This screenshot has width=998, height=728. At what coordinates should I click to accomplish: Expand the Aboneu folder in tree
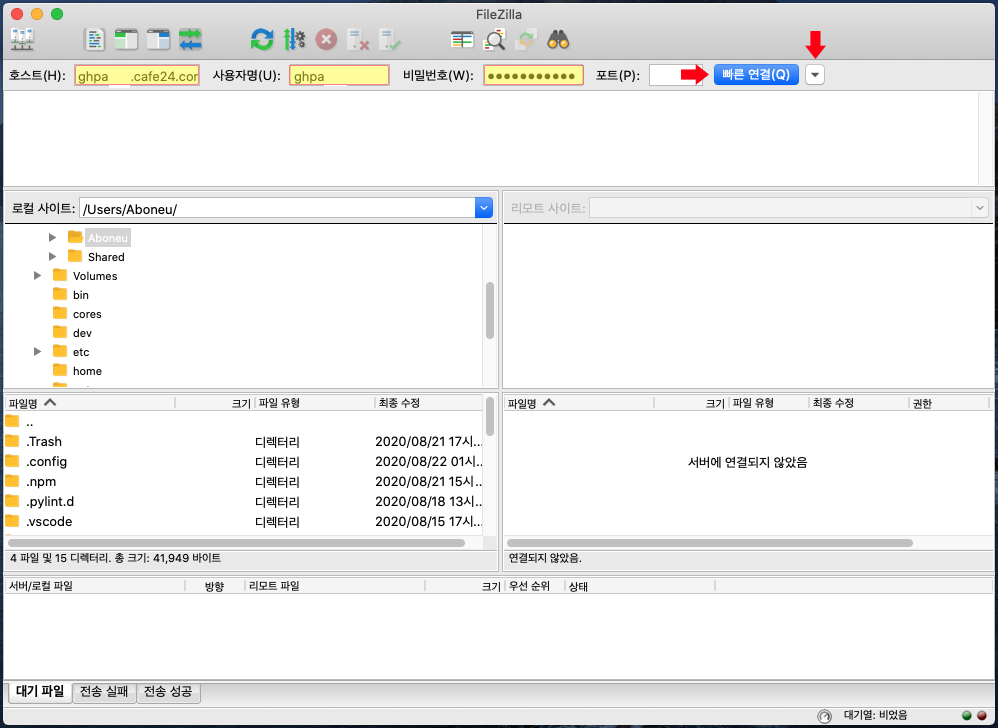52,237
